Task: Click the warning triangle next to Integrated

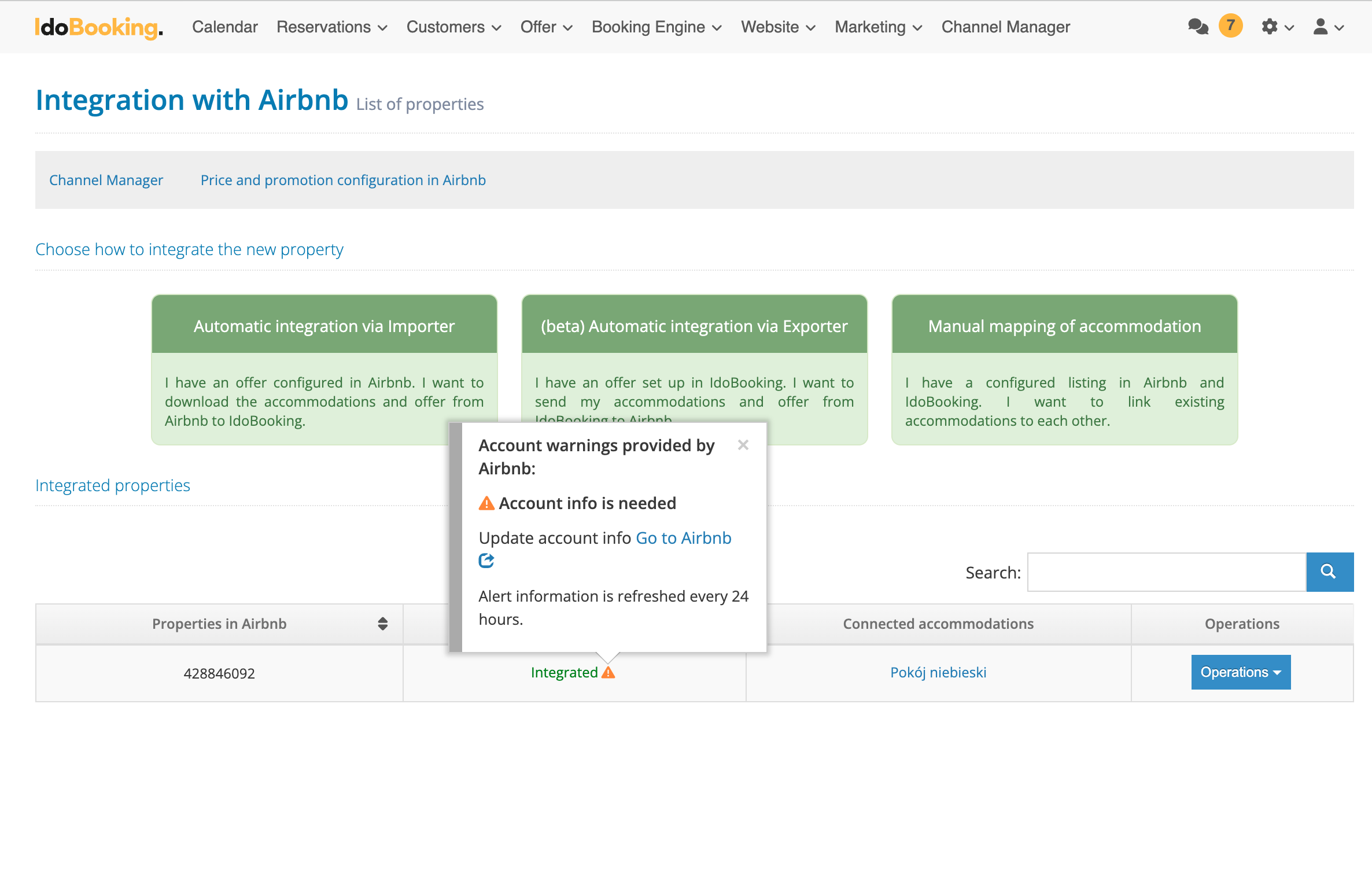Action: click(x=608, y=672)
